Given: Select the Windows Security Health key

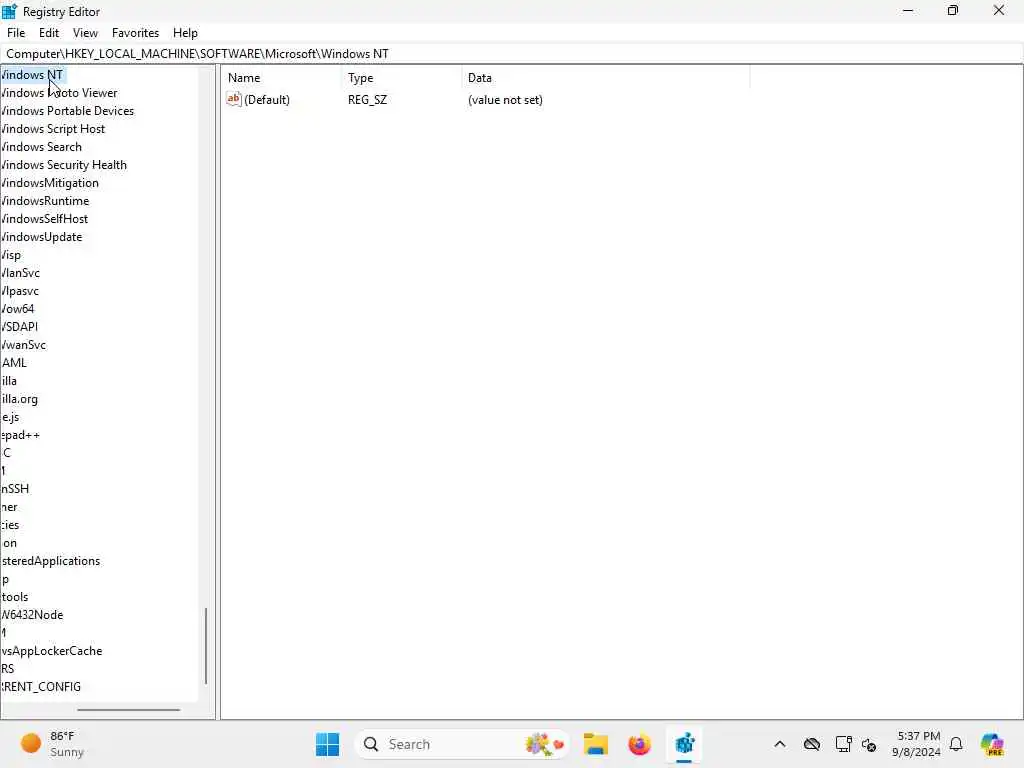Looking at the screenshot, I should tap(63, 165).
